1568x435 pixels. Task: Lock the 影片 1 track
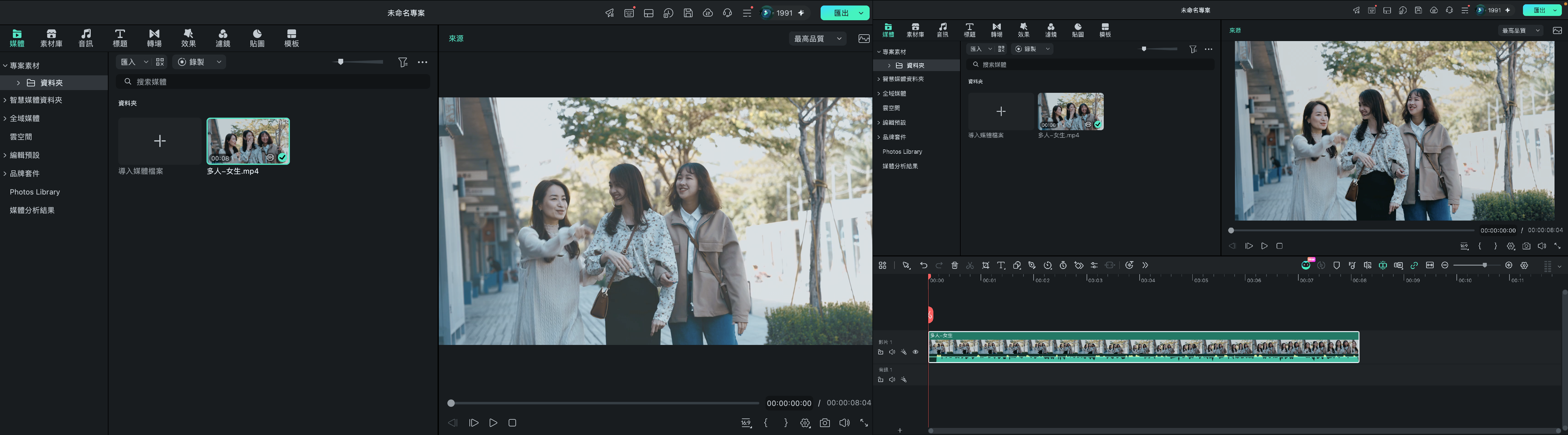click(x=880, y=352)
